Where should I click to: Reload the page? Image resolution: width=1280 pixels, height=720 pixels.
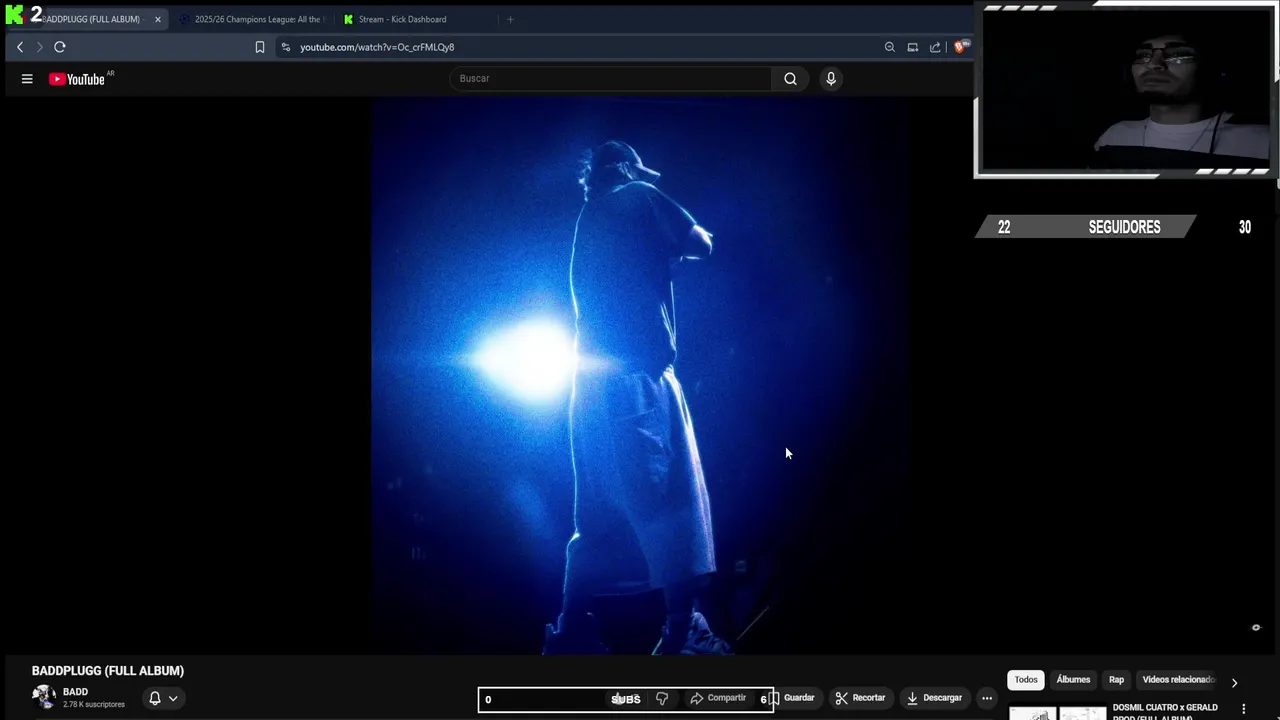click(x=60, y=47)
